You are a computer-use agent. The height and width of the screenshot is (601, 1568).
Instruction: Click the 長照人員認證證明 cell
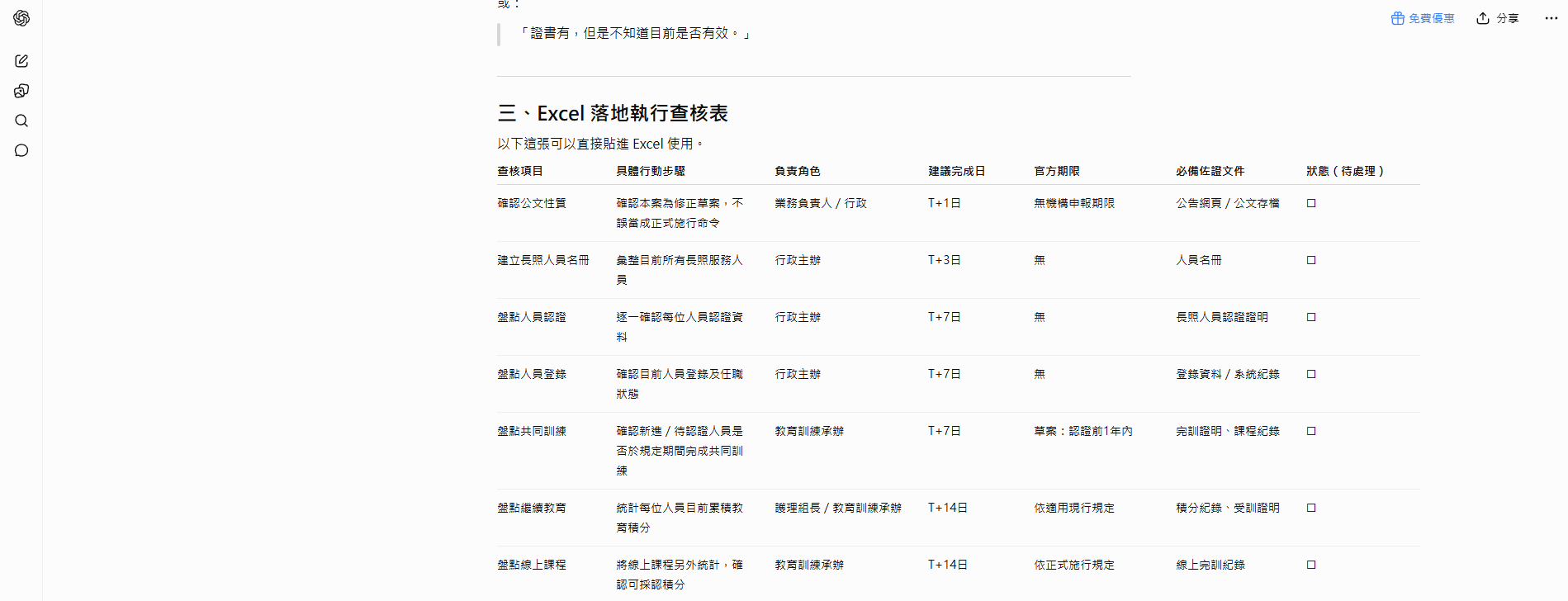coord(1222,317)
